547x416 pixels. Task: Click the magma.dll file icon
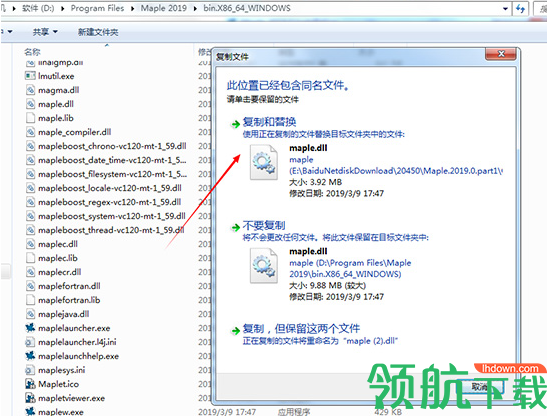pyautogui.click(x=30, y=90)
